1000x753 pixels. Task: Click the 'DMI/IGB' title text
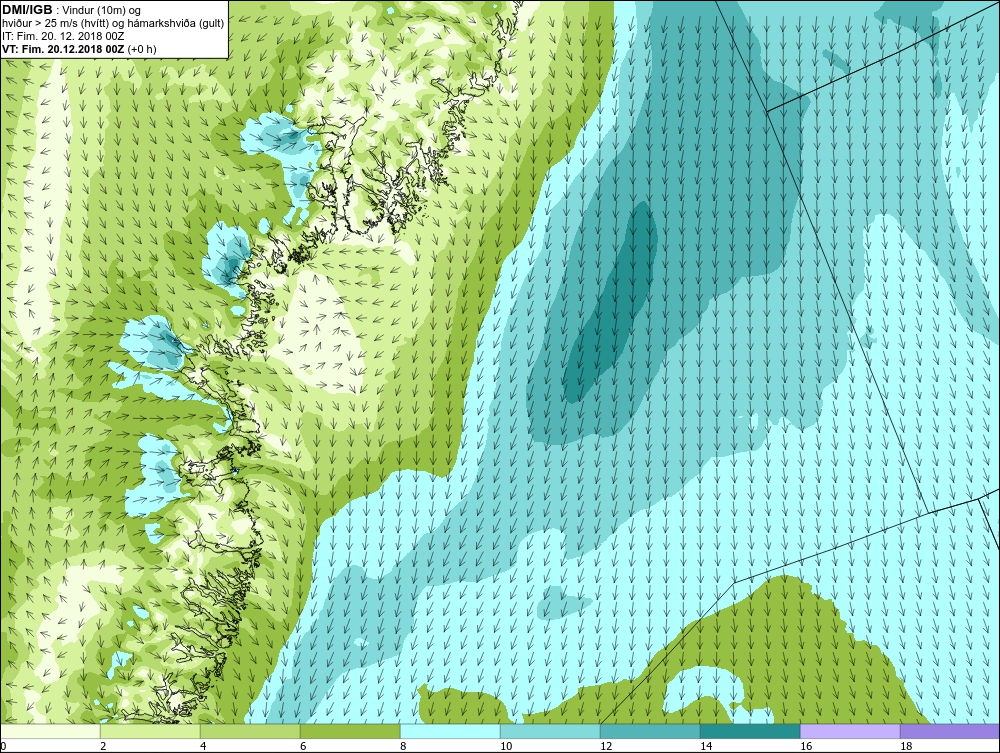[27, 10]
